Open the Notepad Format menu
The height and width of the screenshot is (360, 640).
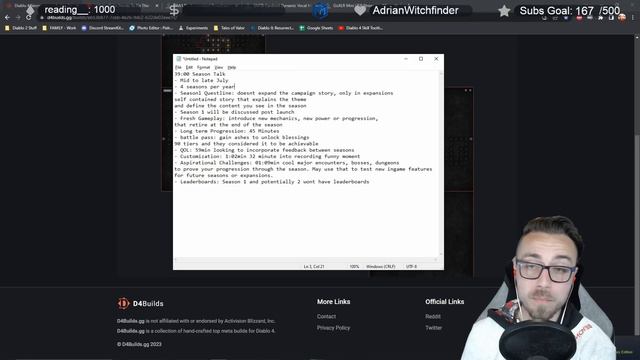click(203, 67)
